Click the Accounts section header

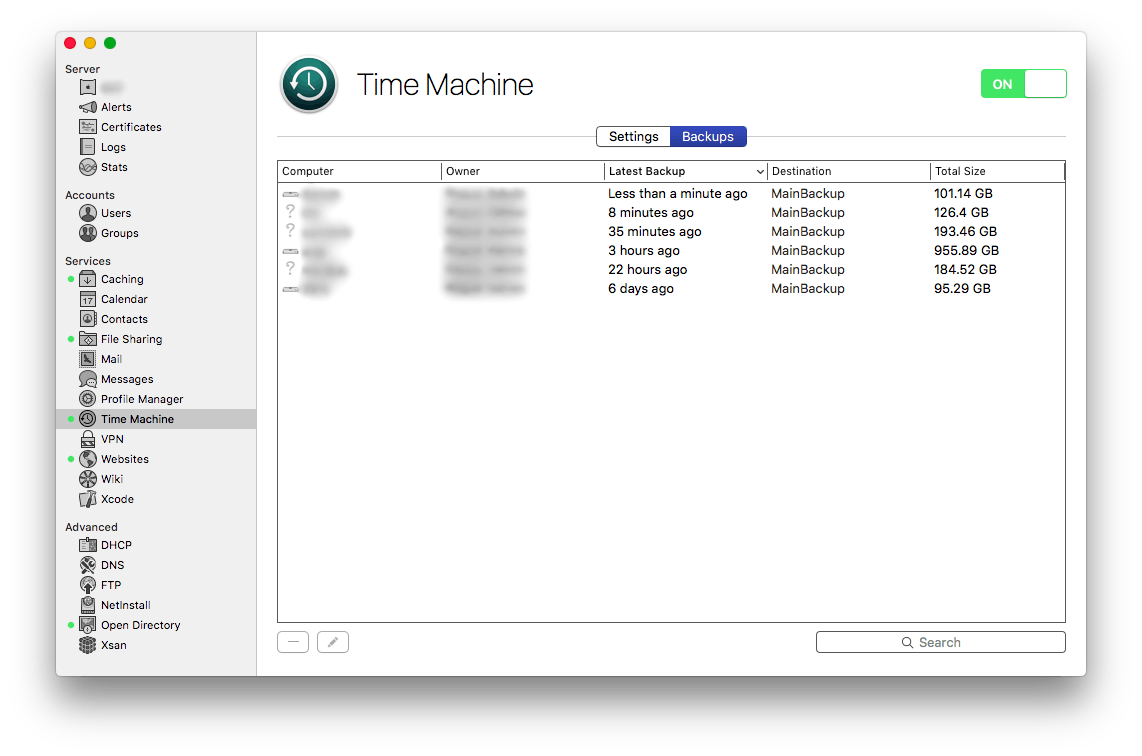pos(90,195)
